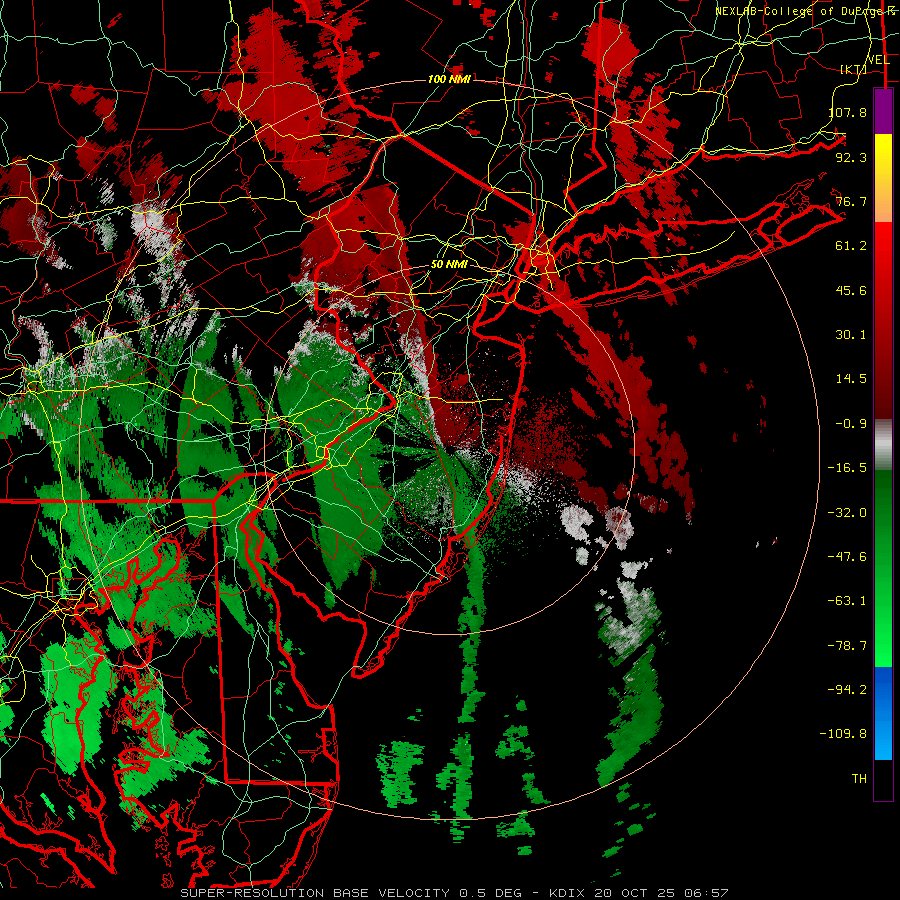Click the 'KDIX 20 OCT 25 06:57' timestamp text
This screenshot has height=900, width=900.
pyautogui.click(x=638, y=893)
